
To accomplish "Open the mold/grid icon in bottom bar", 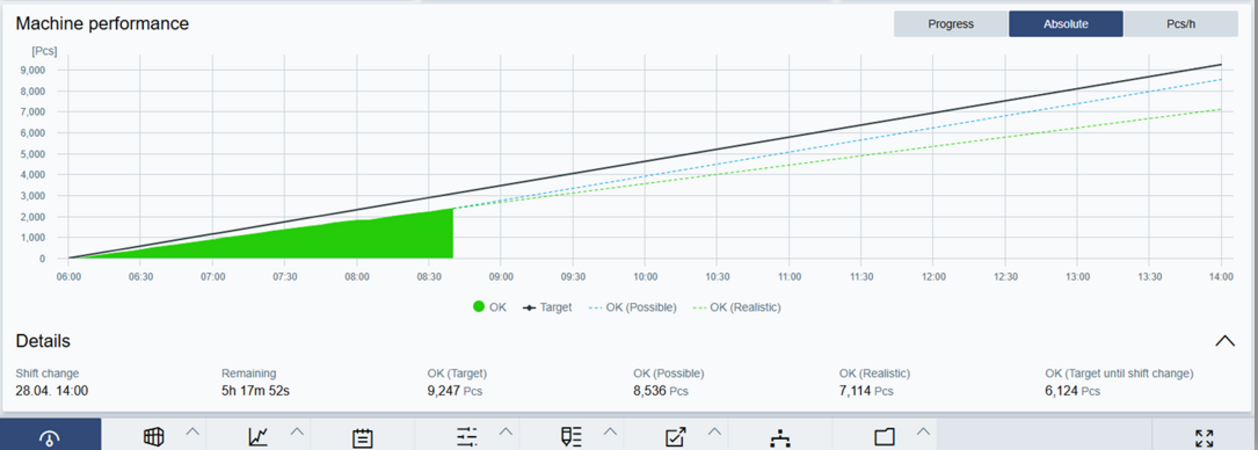I will pos(153,437).
